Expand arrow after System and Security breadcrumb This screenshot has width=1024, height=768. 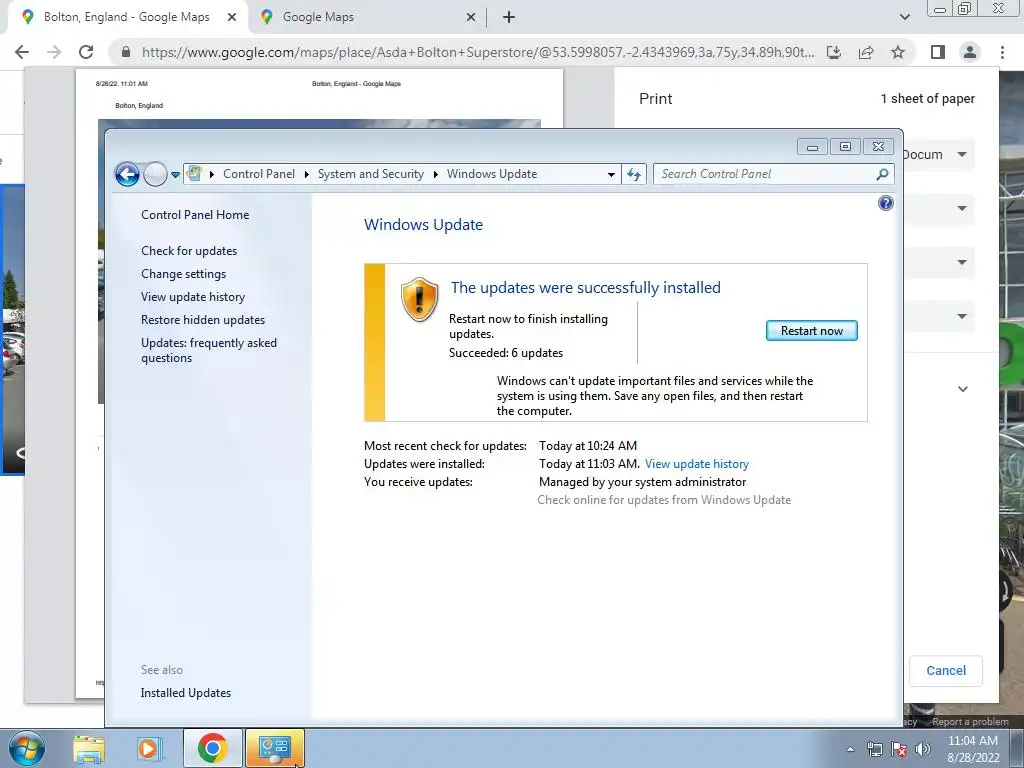(436, 174)
